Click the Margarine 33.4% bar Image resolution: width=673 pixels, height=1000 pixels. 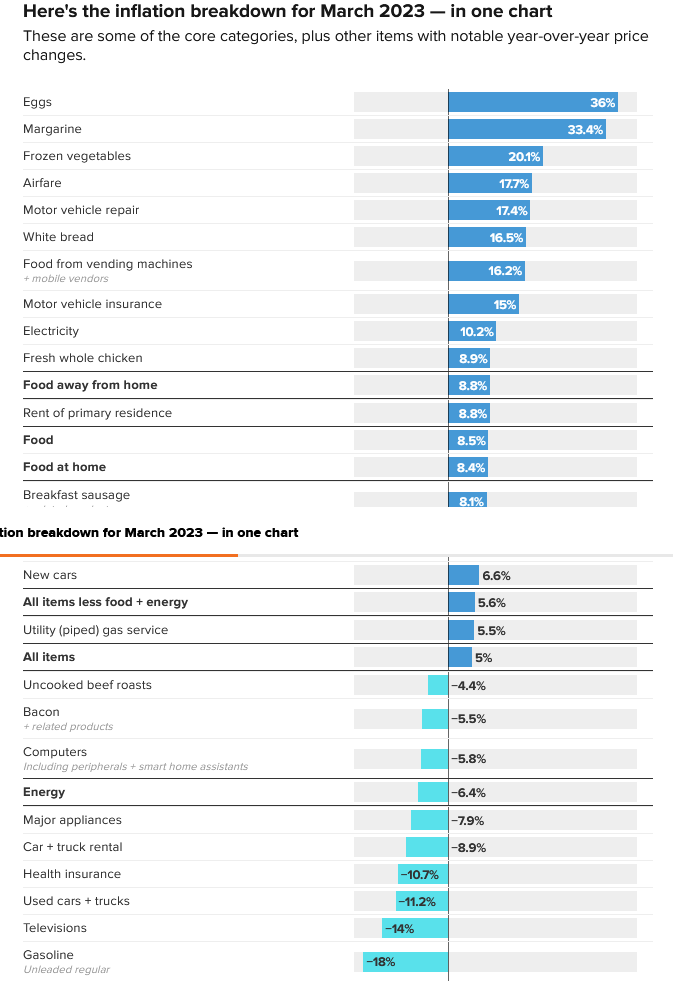526,129
